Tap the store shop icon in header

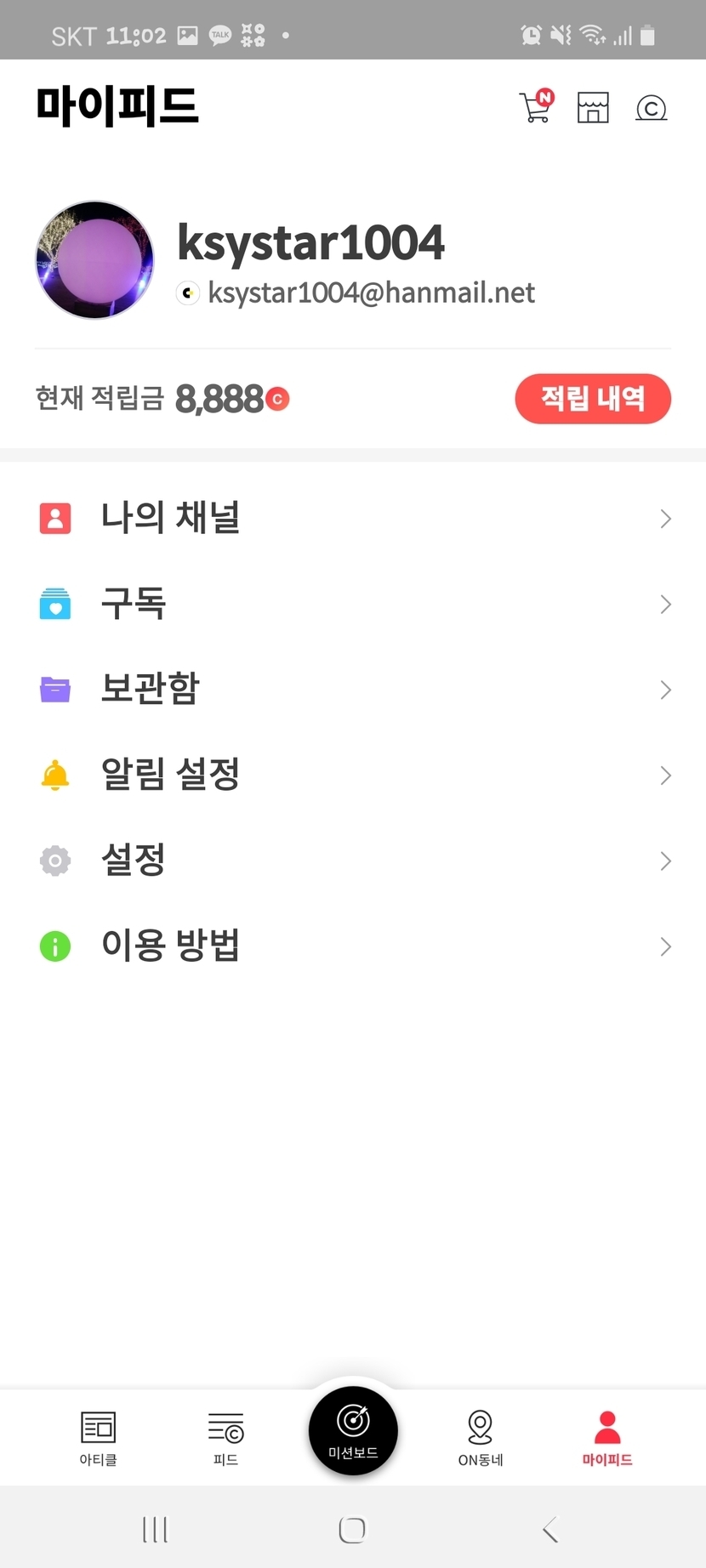point(593,108)
